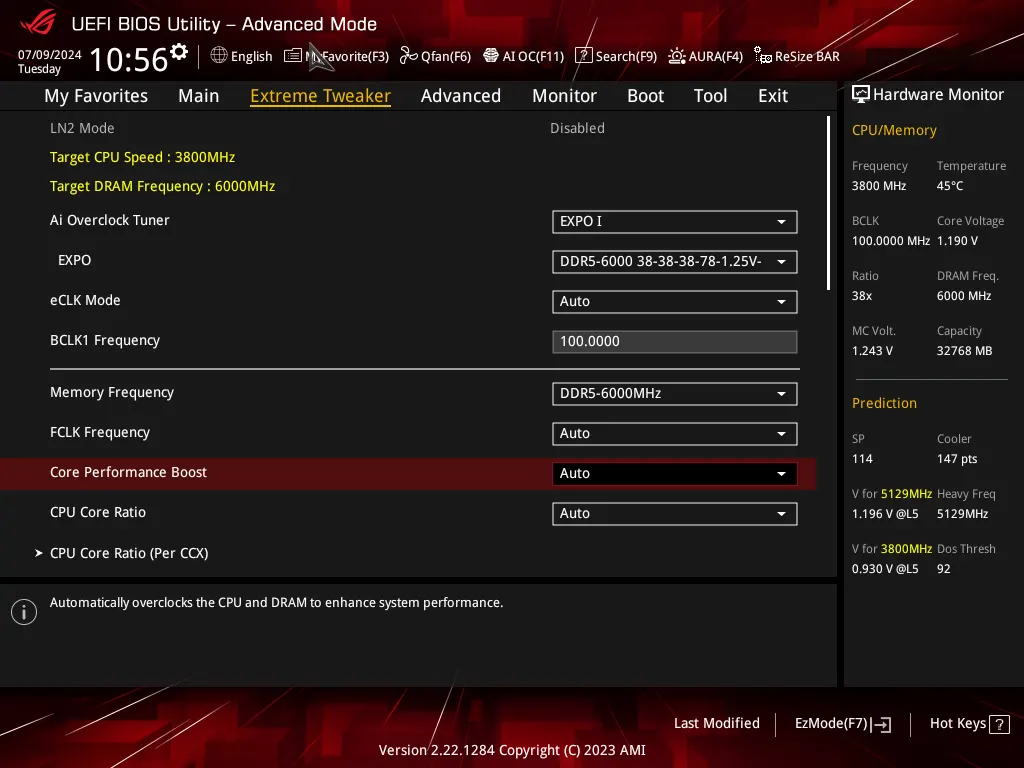Select Extreme Tweaker tab
This screenshot has width=1024, height=768.
pyautogui.click(x=321, y=95)
